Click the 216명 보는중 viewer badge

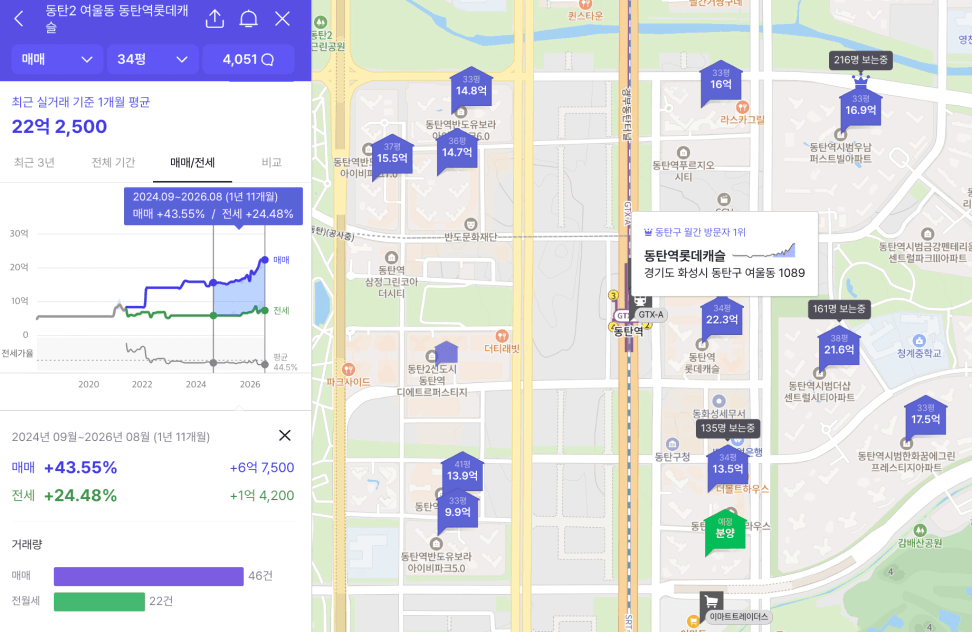click(860, 60)
